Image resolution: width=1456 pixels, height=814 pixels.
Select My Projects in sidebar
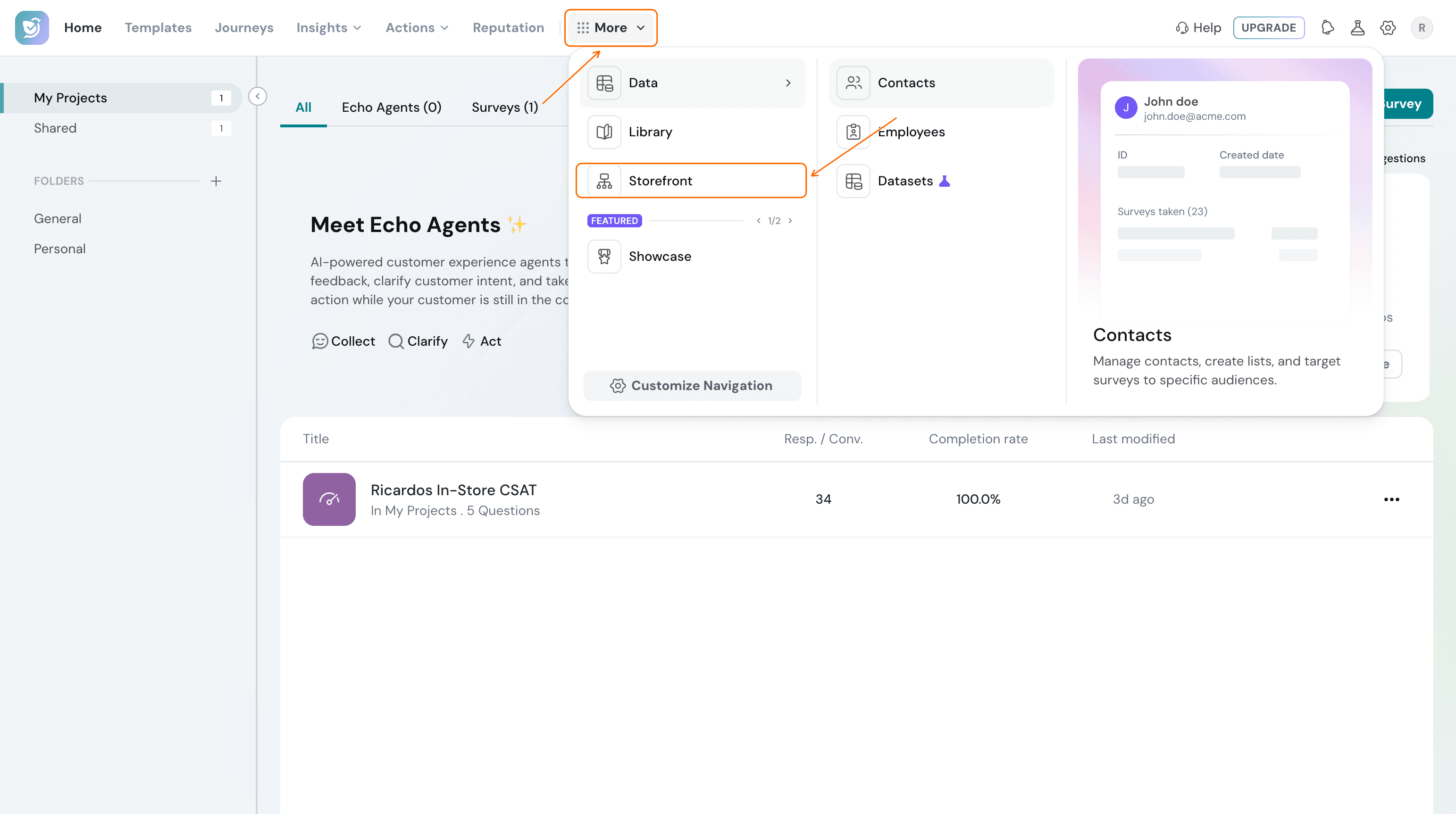[121, 98]
